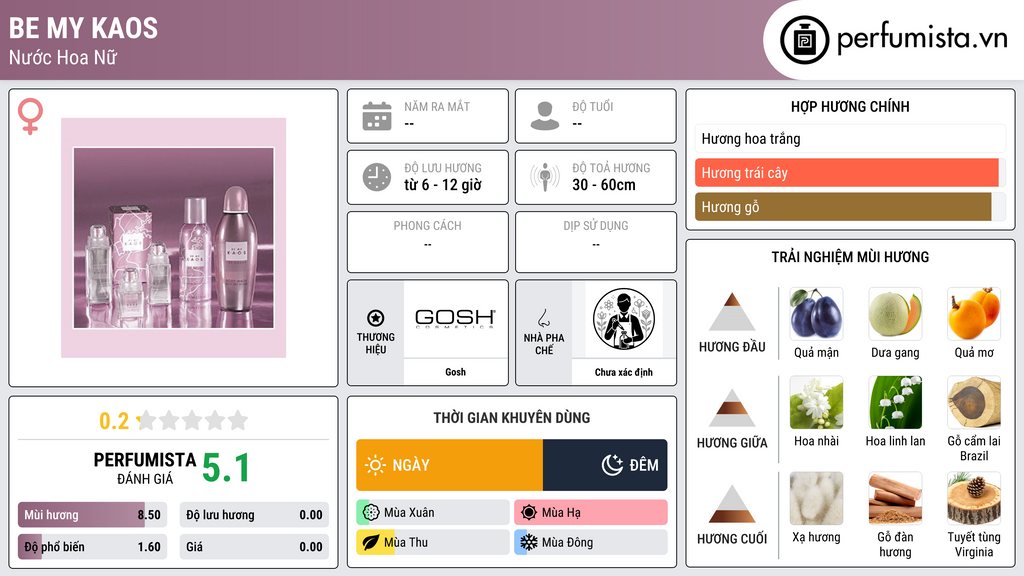Click the sillage person icon beside Độ toả hương
Image resolution: width=1024 pixels, height=576 pixels.
click(545, 178)
